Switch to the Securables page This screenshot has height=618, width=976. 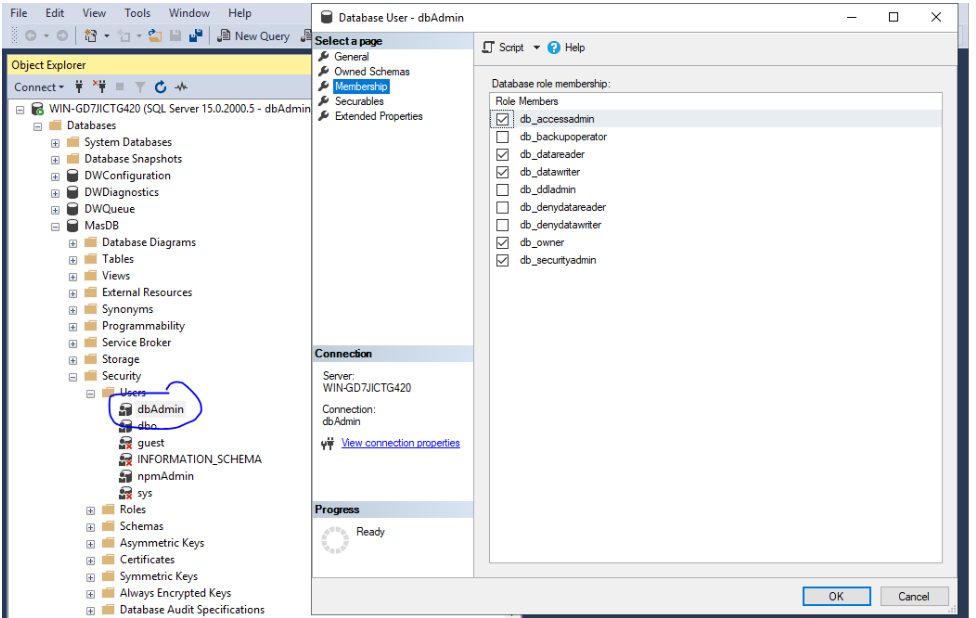pos(359,101)
